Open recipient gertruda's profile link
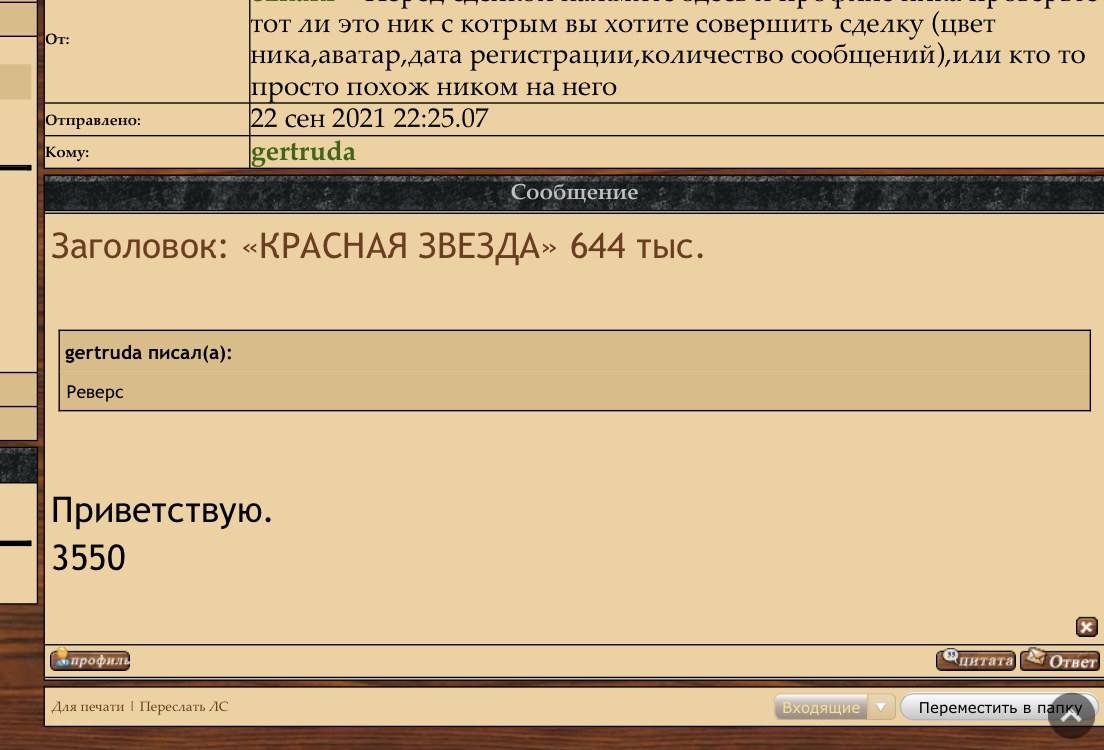The width and height of the screenshot is (1104, 750). click(303, 152)
